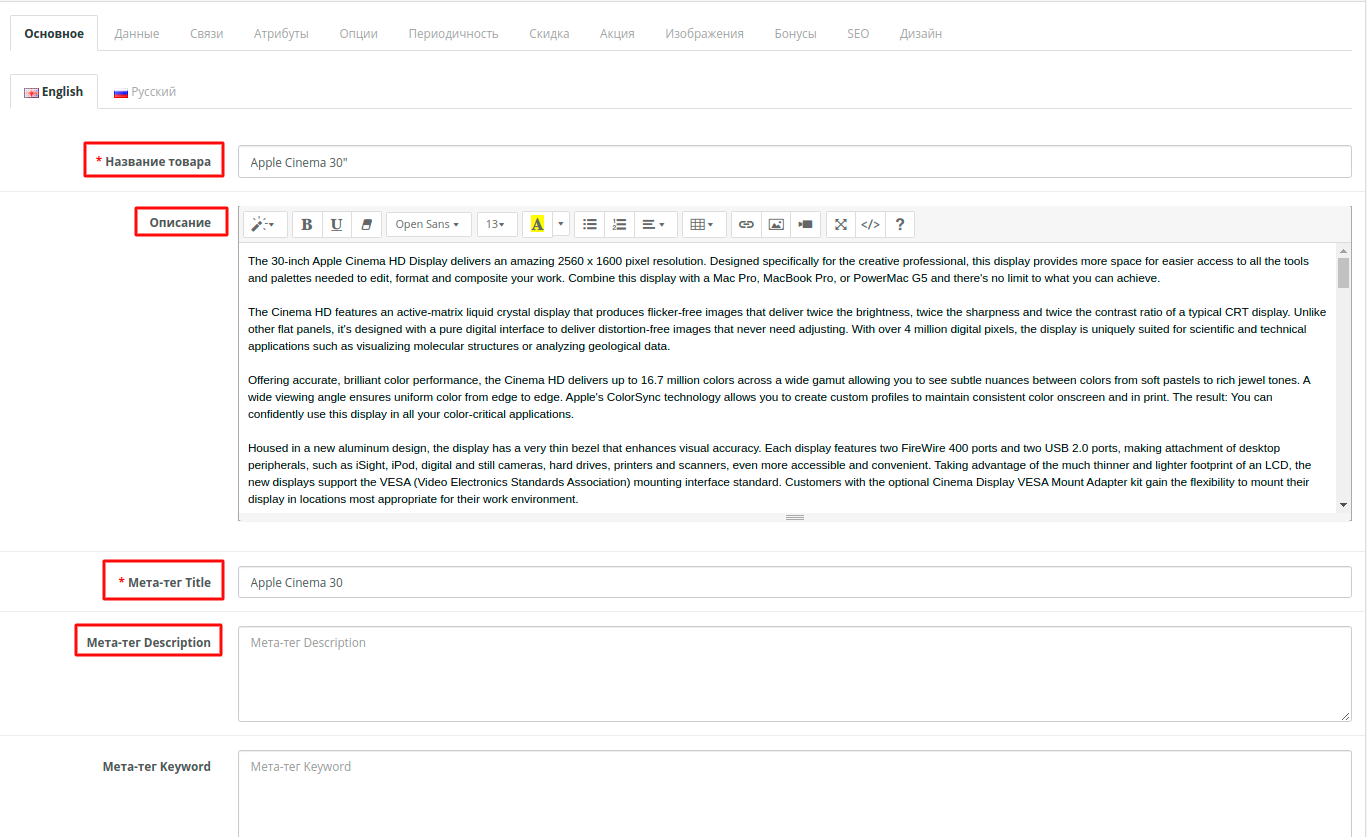Switch to code view in the editor

[x=870, y=224]
